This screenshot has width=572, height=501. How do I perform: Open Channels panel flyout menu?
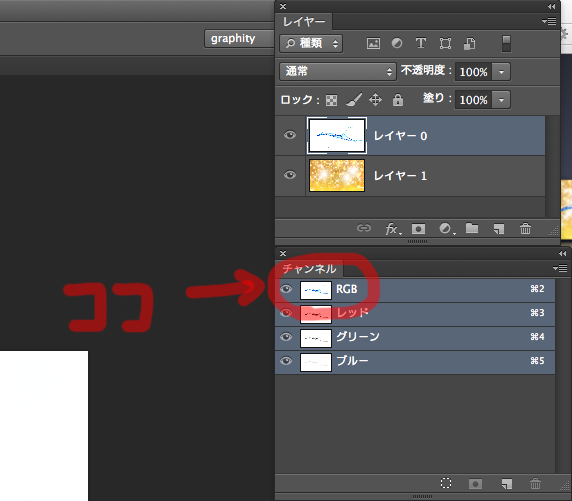point(560,269)
